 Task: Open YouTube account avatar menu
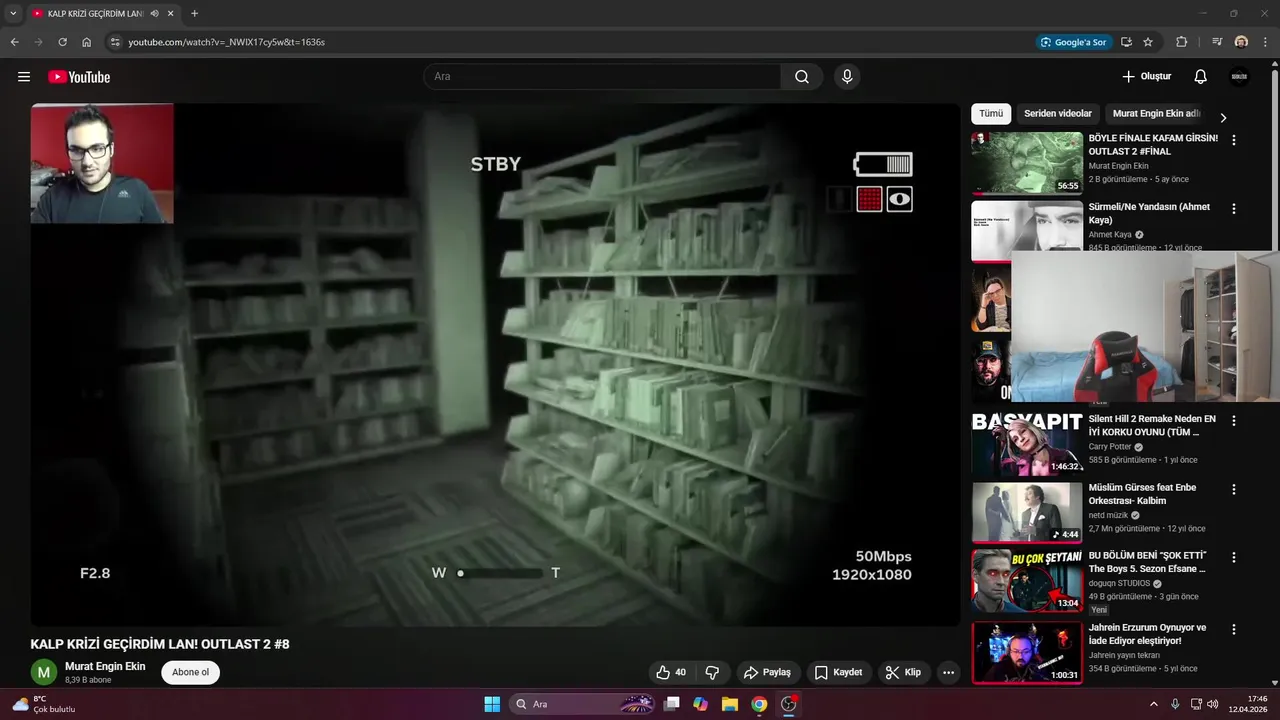click(1239, 77)
